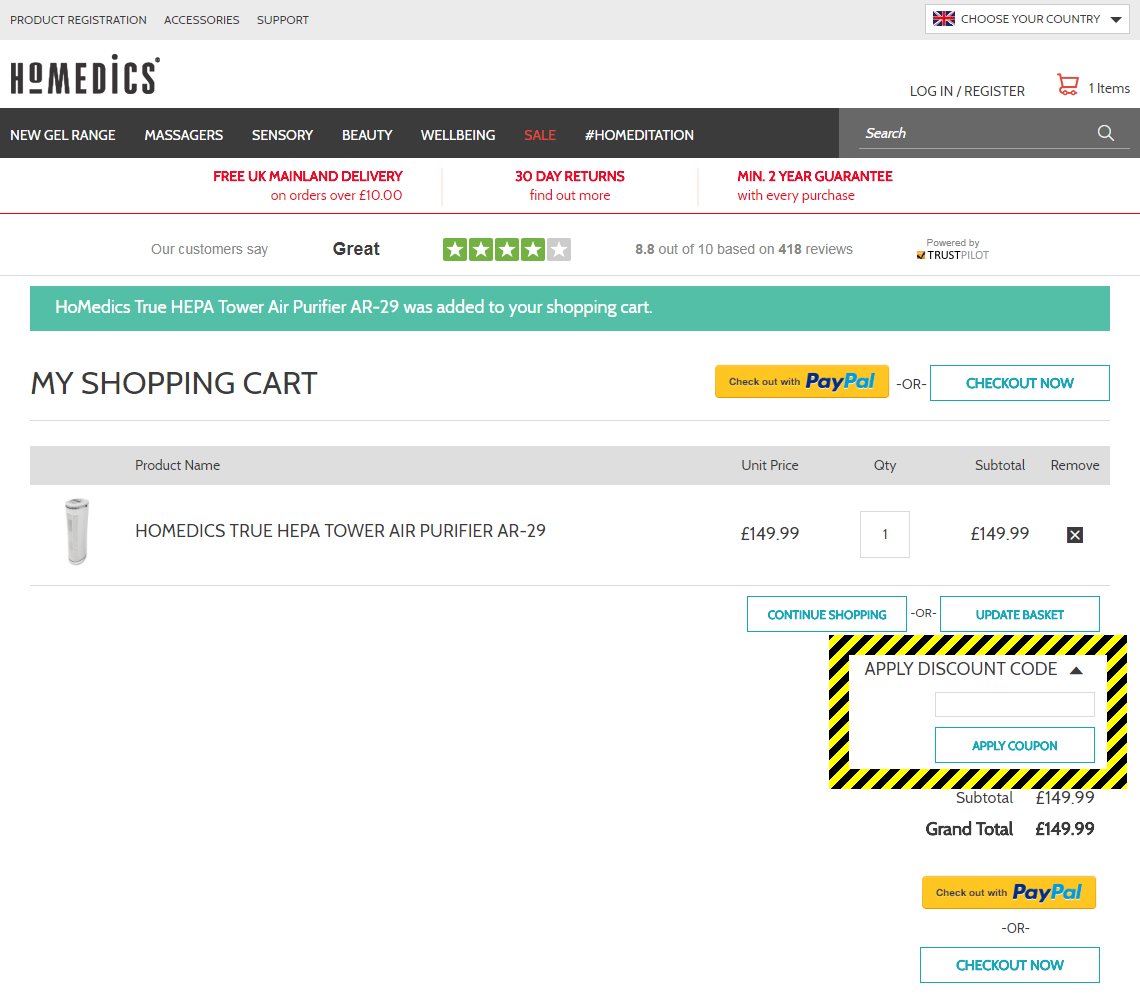Click the quantity field showing 1
Viewport: 1140px width, 1000px height.
click(x=884, y=534)
